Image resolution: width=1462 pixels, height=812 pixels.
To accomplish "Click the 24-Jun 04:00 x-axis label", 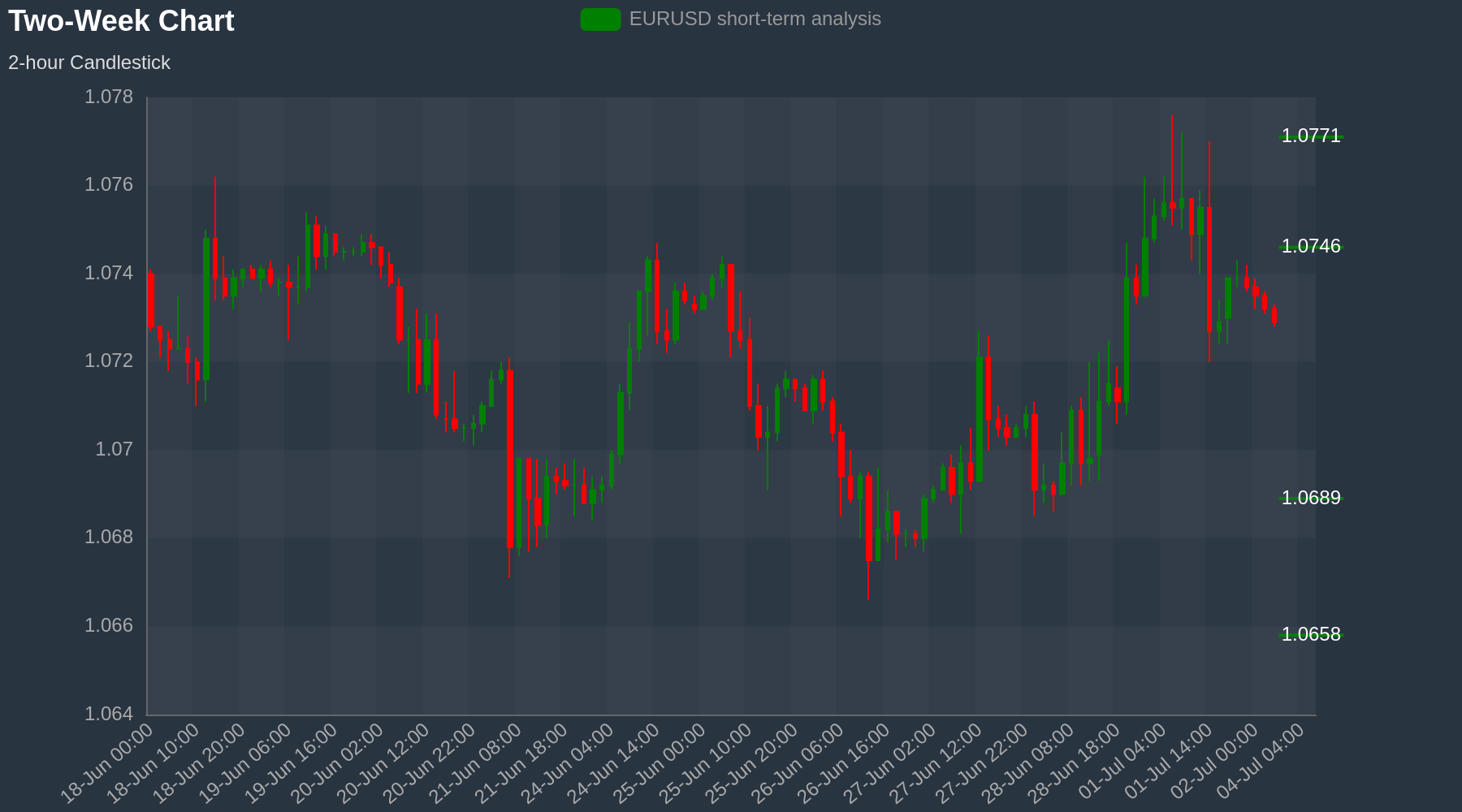I will point(567,764).
